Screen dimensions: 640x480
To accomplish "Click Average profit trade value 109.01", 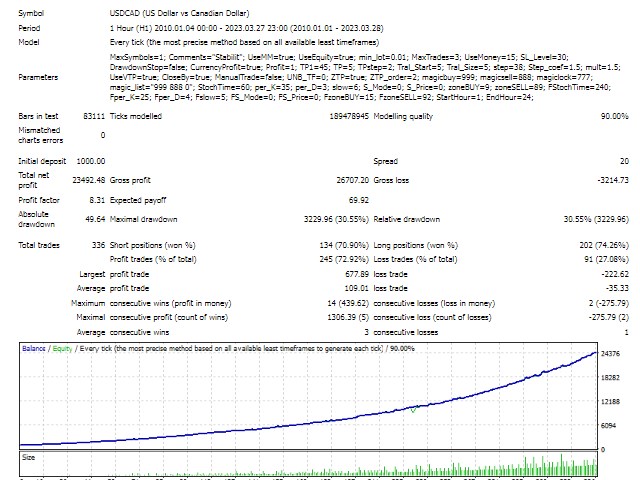I will [x=356, y=288].
